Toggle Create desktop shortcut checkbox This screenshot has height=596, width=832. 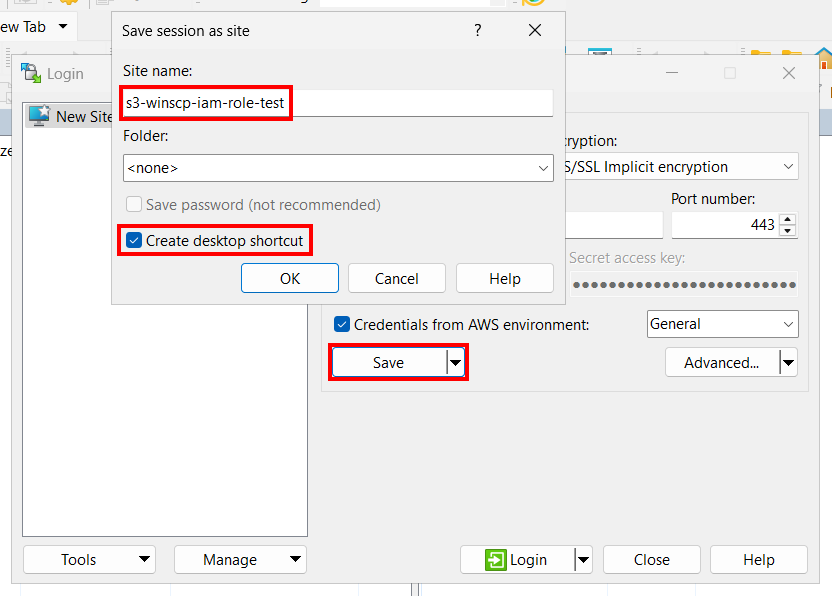coord(134,241)
